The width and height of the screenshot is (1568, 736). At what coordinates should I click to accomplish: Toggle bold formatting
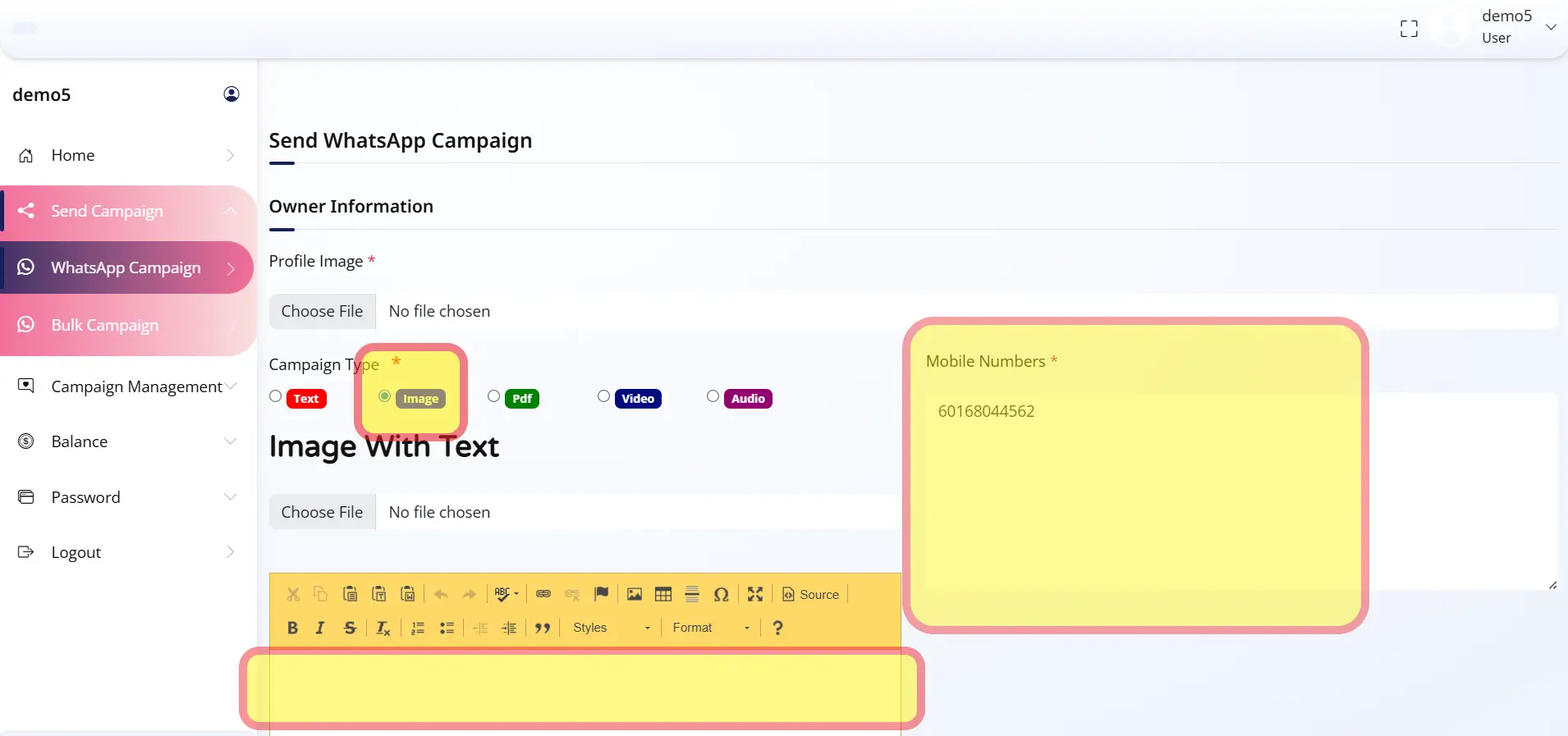(x=292, y=628)
